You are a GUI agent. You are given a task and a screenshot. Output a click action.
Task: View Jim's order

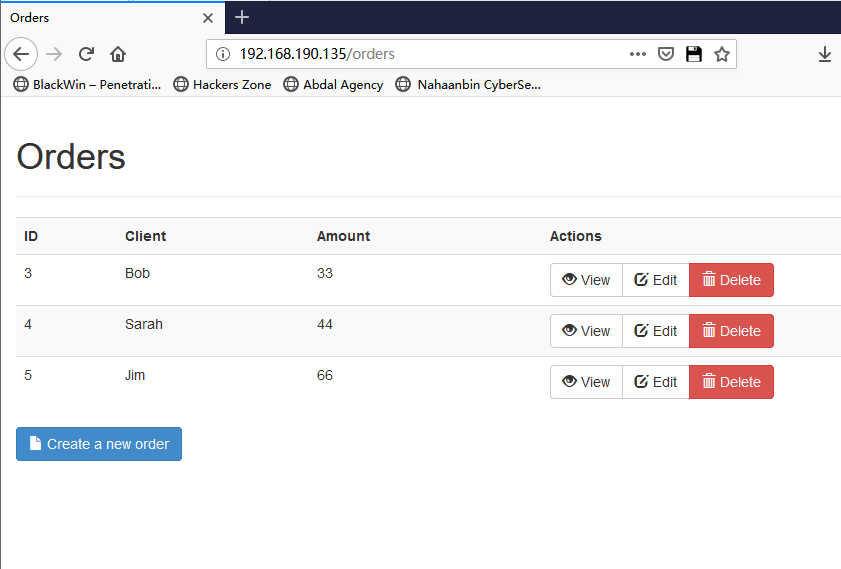click(586, 382)
